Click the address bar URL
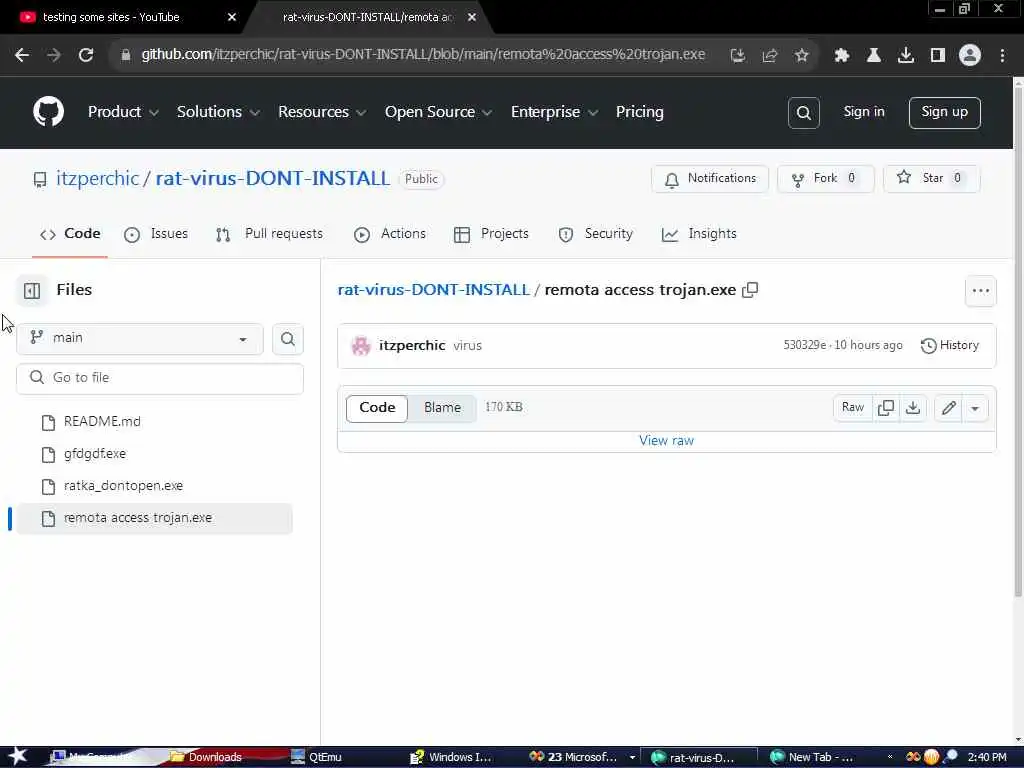Screen dimensions: 1024x768 (x=423, y=55)
